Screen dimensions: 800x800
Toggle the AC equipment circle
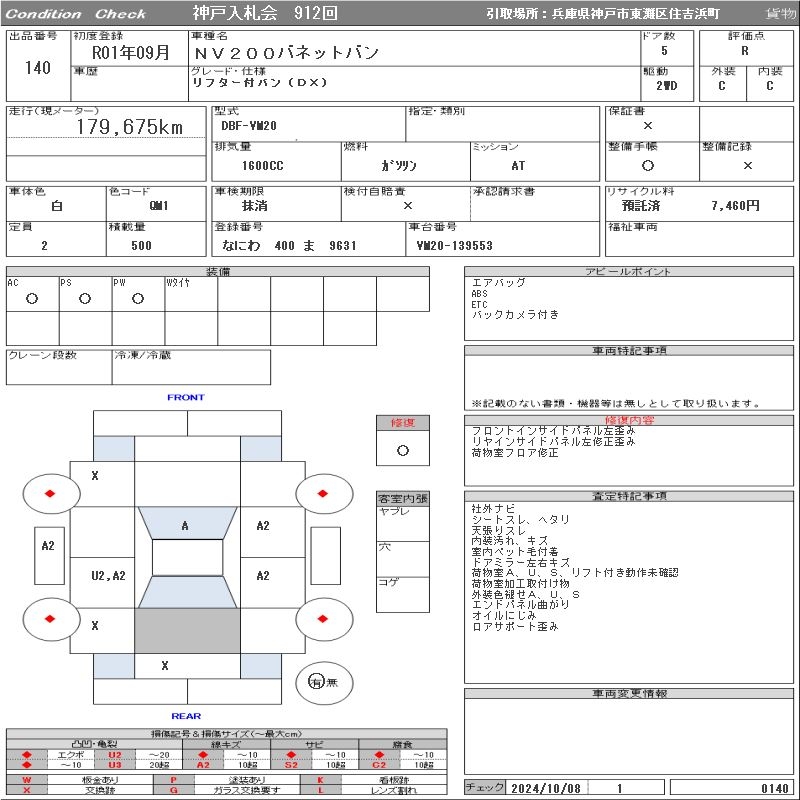pos(32,298)
